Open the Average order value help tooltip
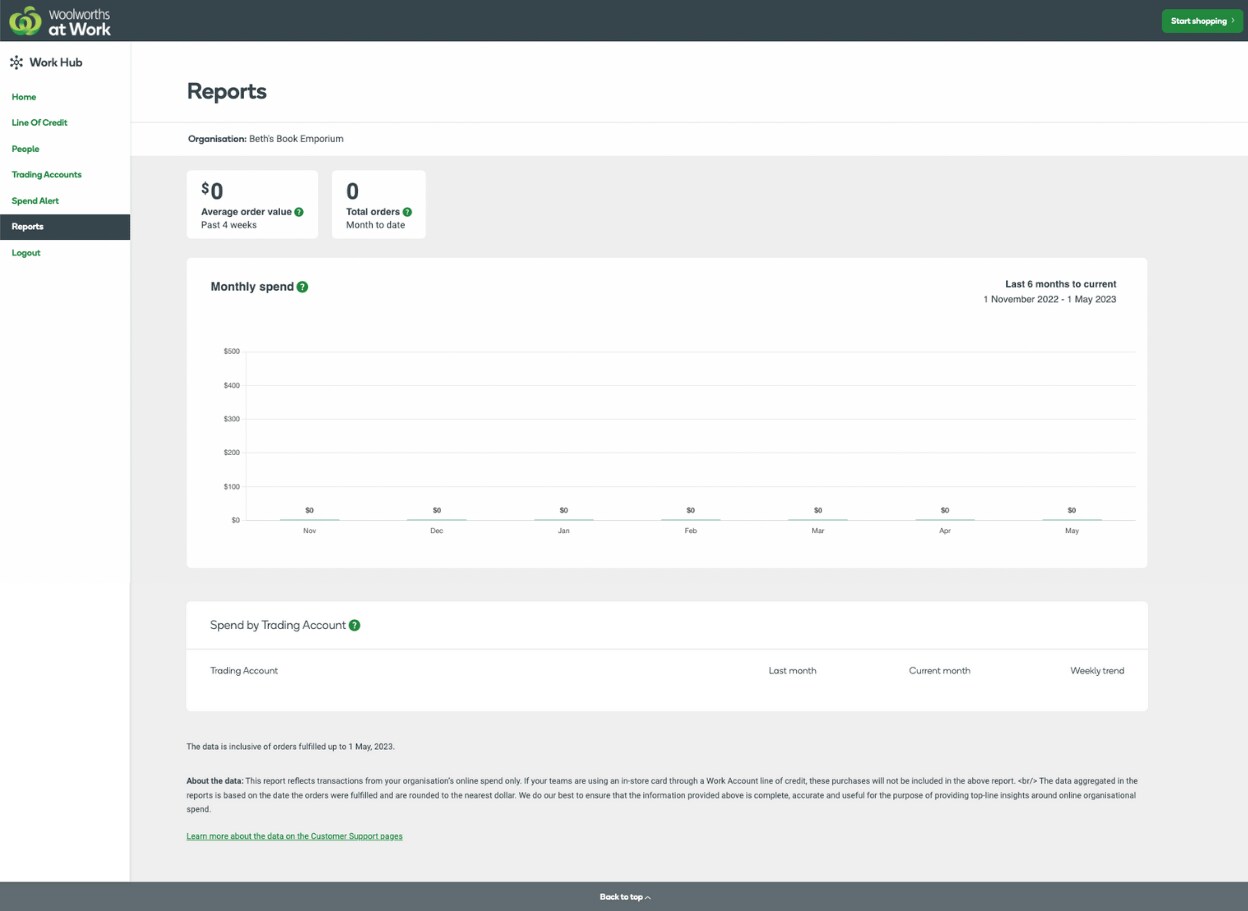 coord(298,211)
